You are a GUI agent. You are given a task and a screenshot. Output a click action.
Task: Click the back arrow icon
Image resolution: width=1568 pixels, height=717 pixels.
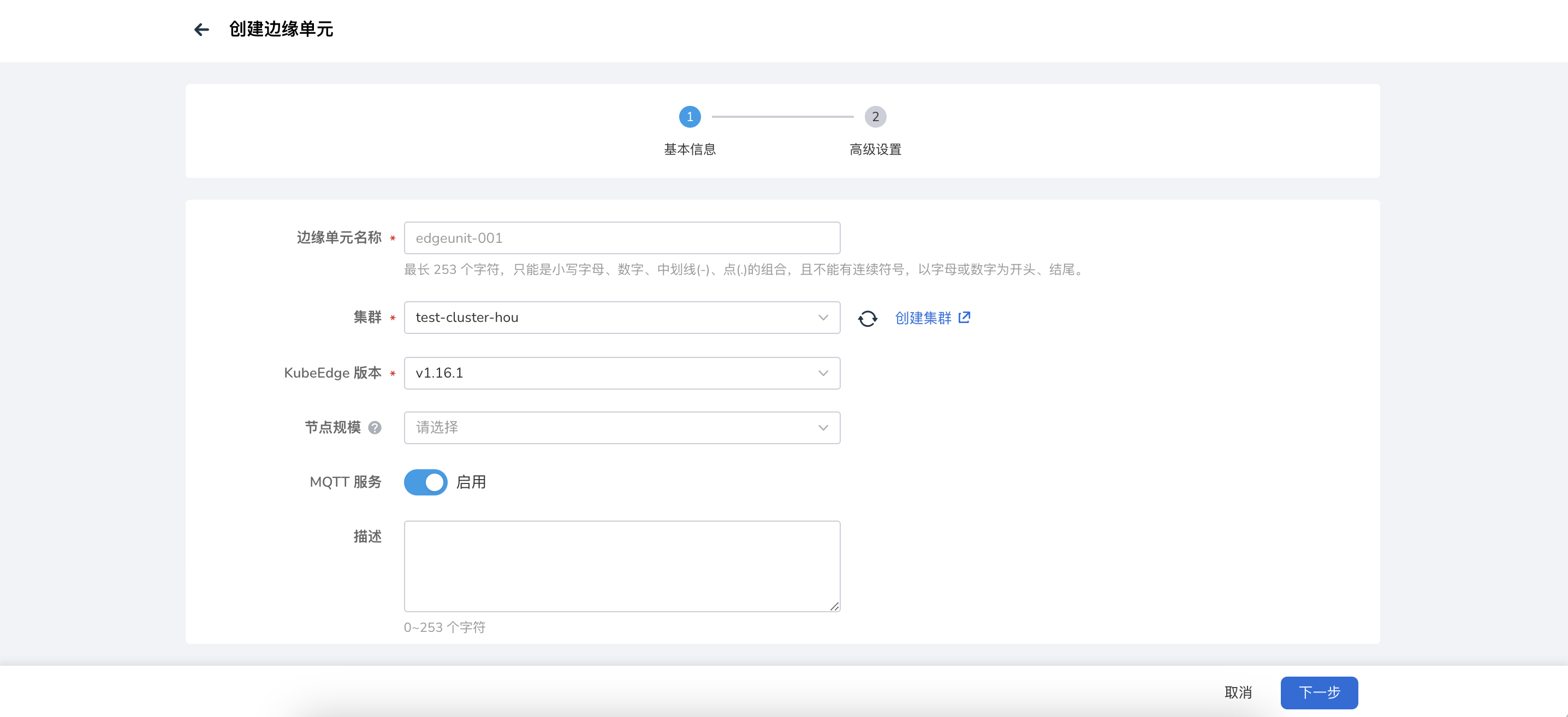[x=201, y=29]
